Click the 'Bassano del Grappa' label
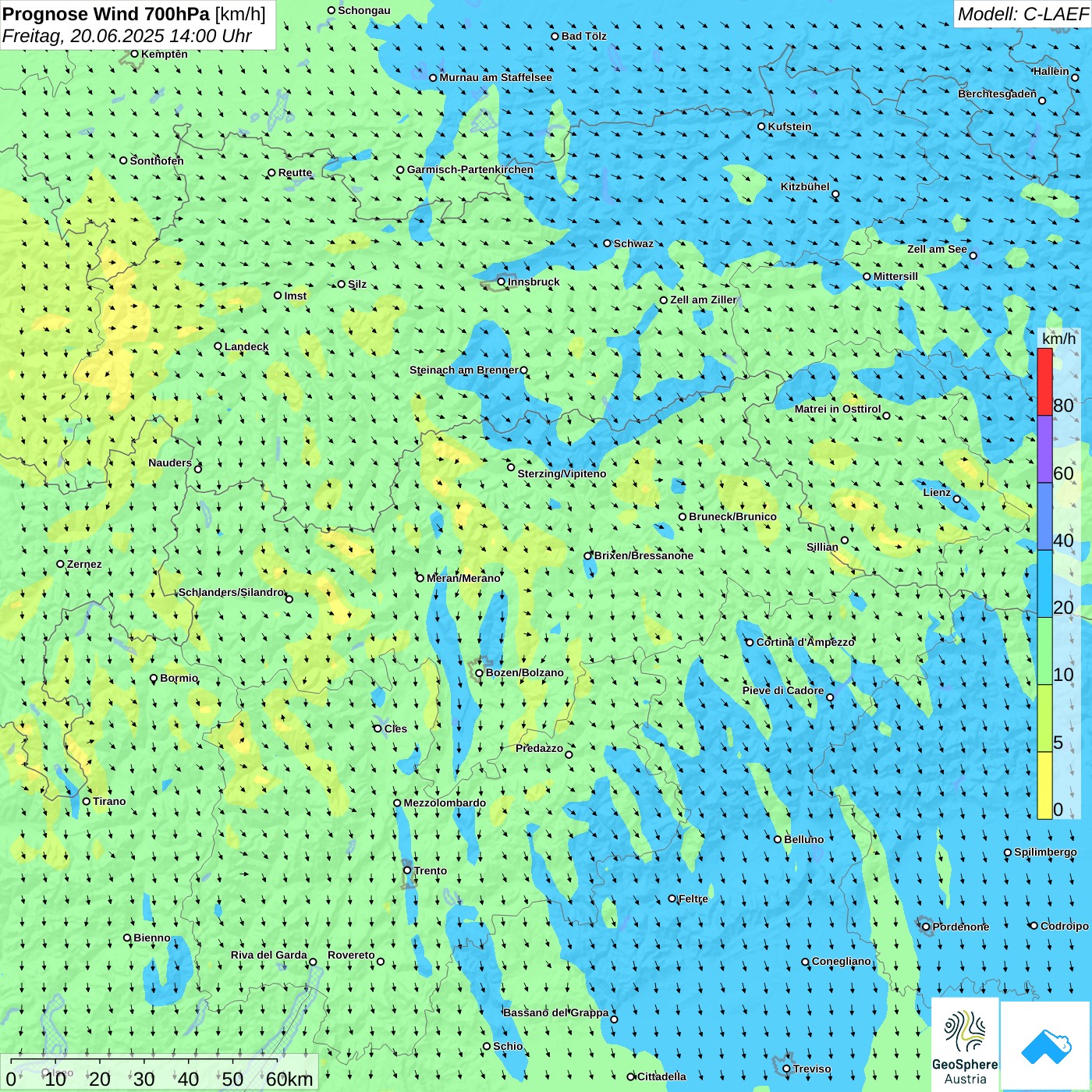1092x1092 pixels. 556,1012
